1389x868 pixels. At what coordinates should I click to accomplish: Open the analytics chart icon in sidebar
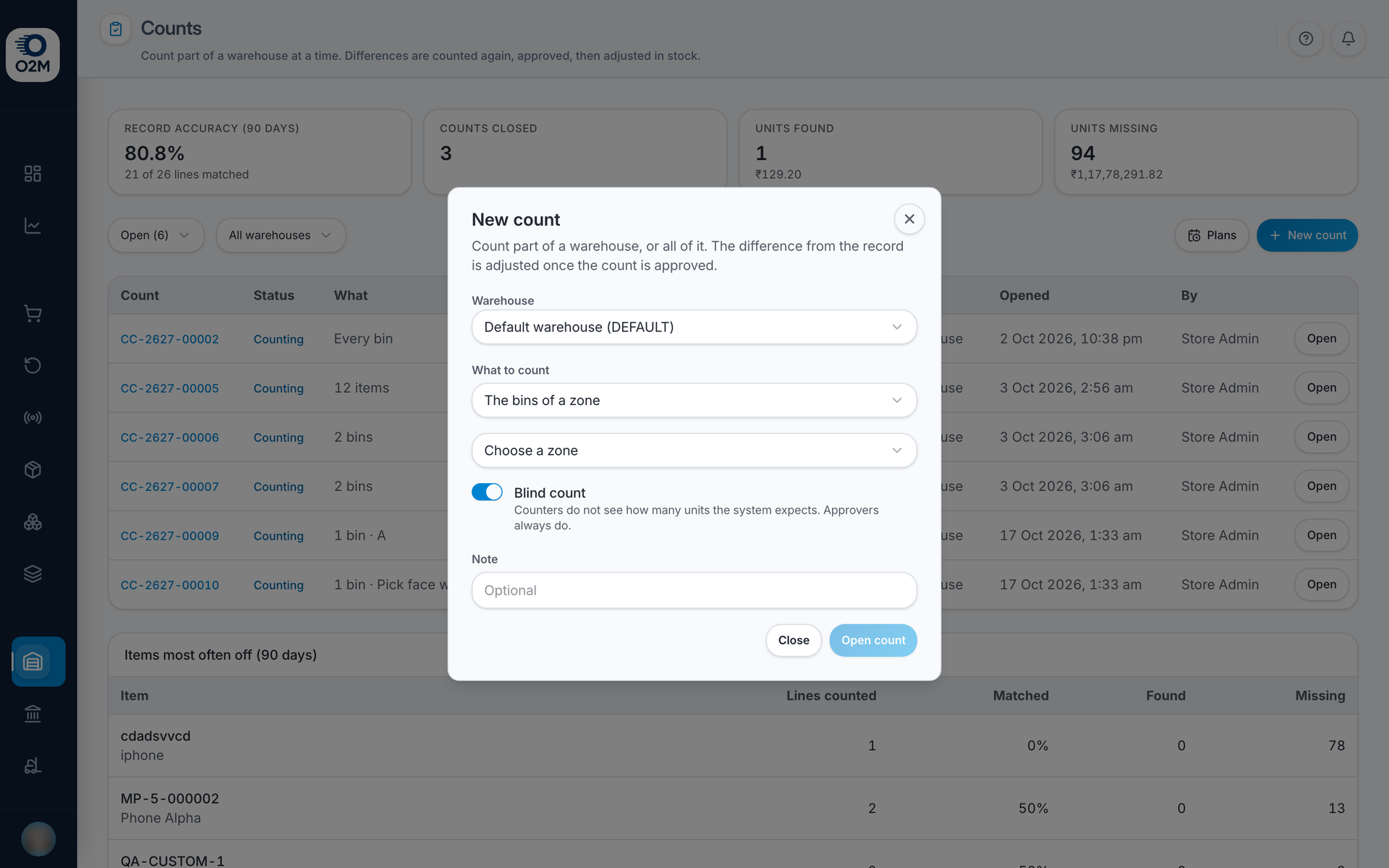33,226
